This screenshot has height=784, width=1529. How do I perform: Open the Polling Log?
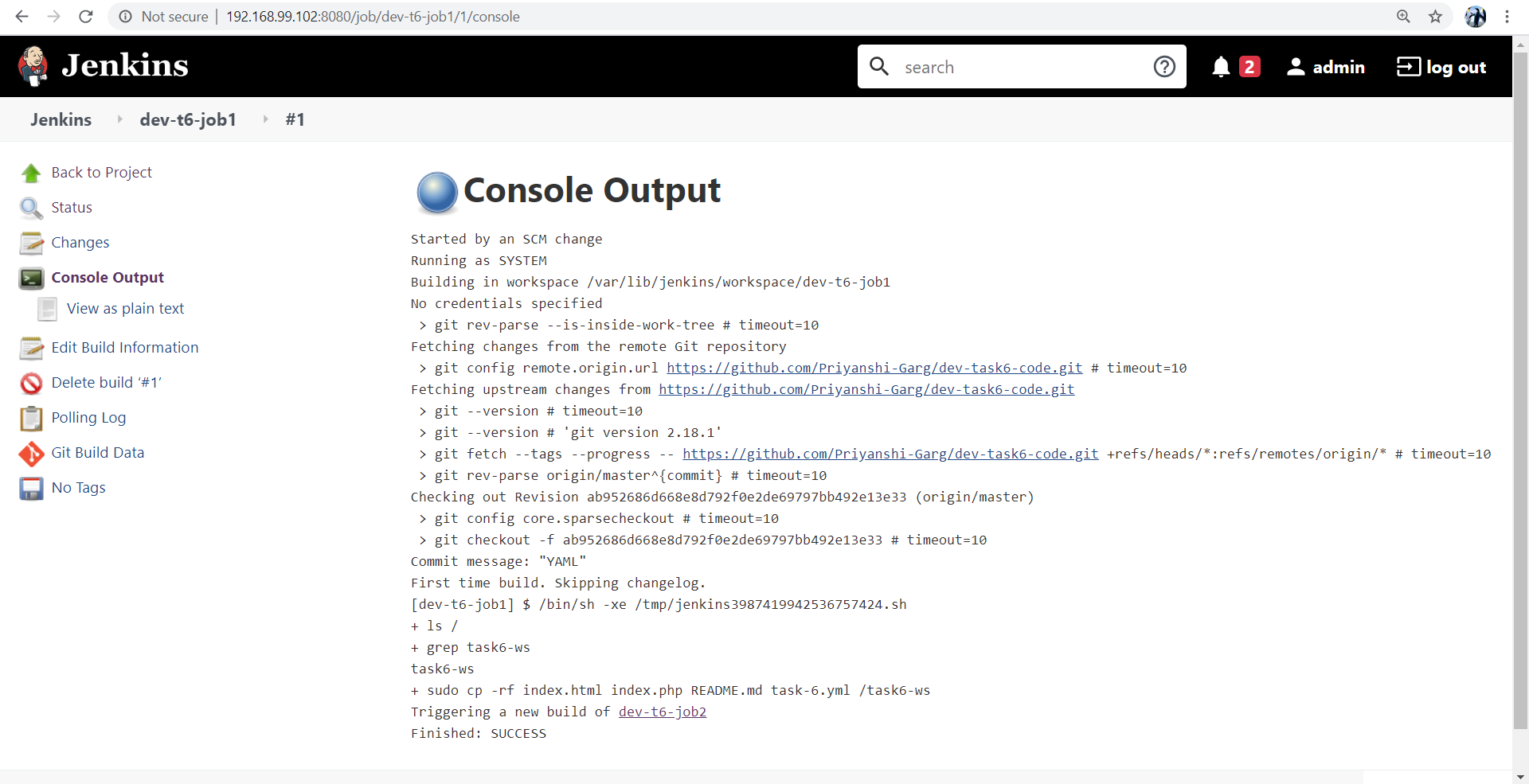[88, 417]
